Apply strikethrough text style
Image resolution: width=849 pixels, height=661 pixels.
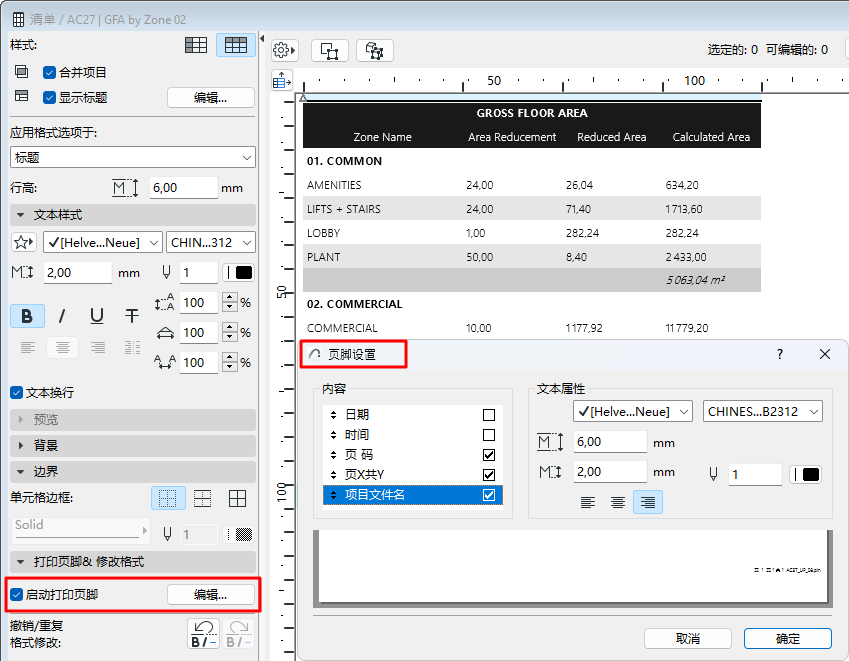coord(132,316)
